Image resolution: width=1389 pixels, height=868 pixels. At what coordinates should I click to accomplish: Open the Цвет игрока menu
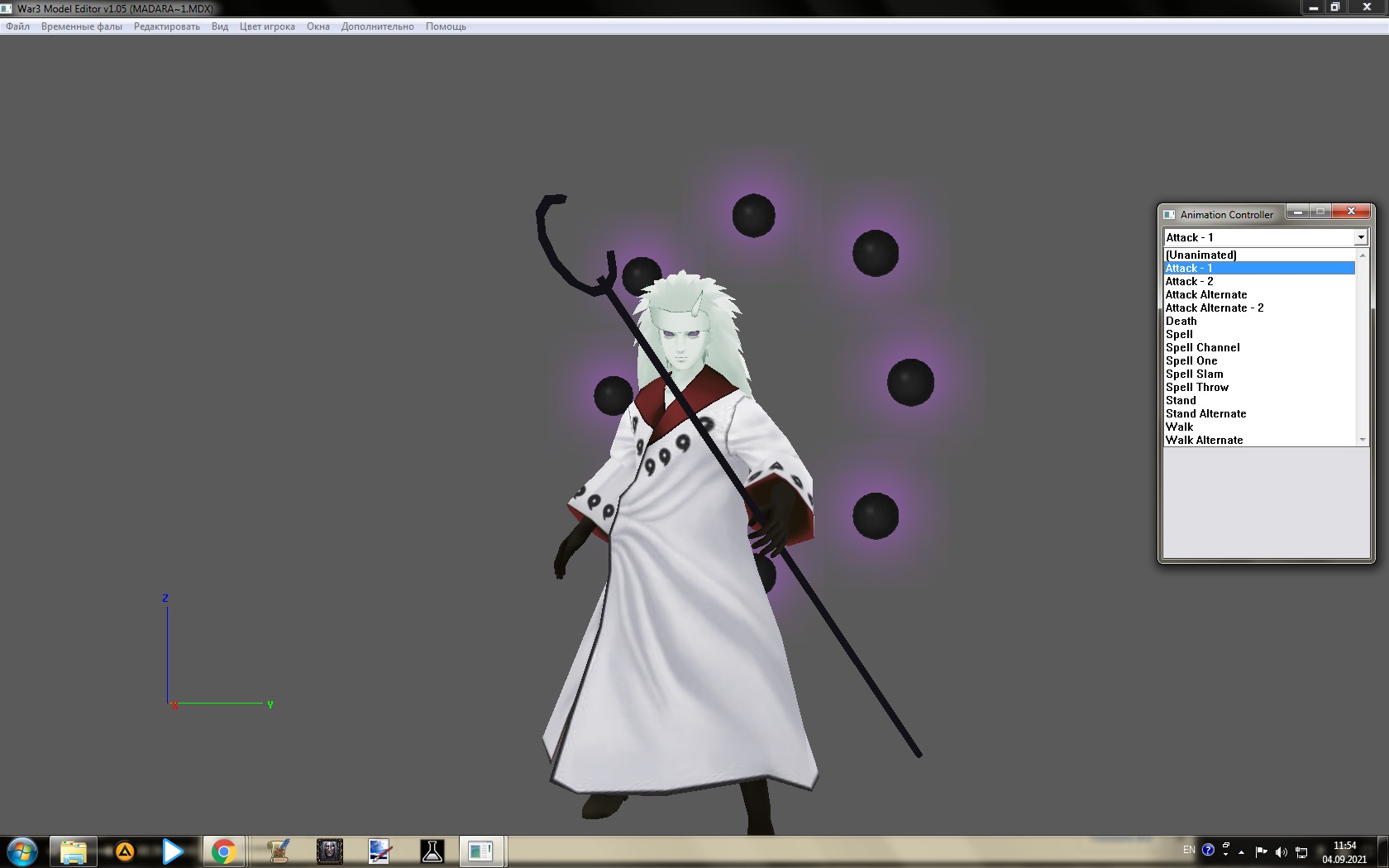coord(267,26)
